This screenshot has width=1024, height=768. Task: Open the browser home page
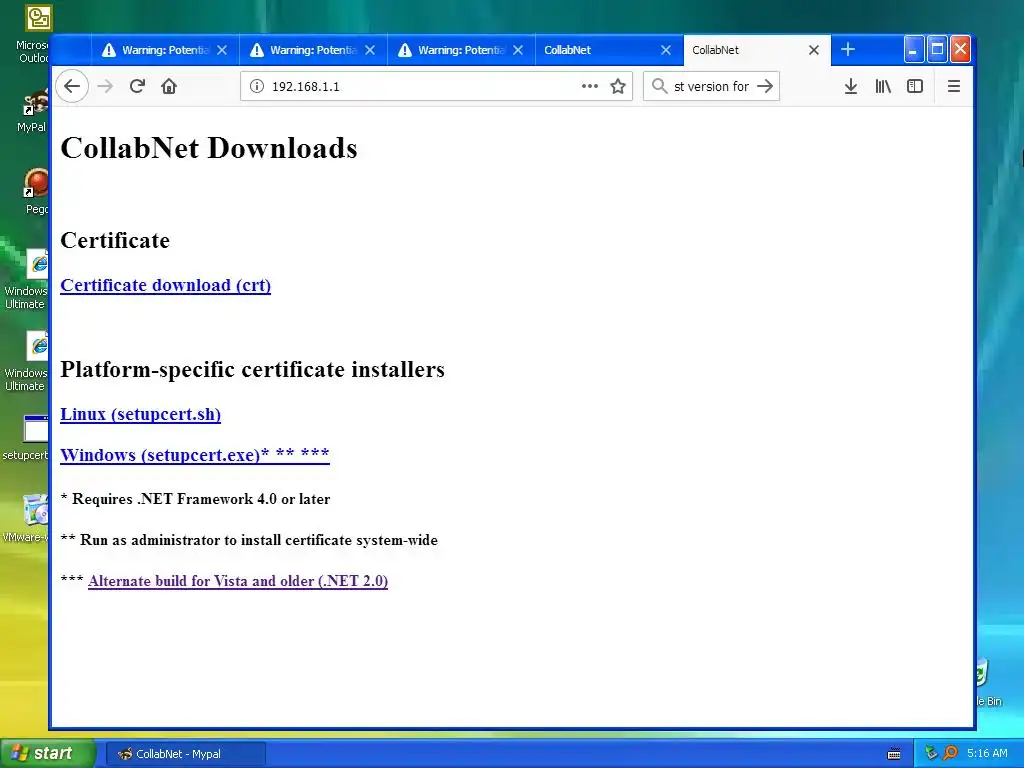tap(169, 86)
